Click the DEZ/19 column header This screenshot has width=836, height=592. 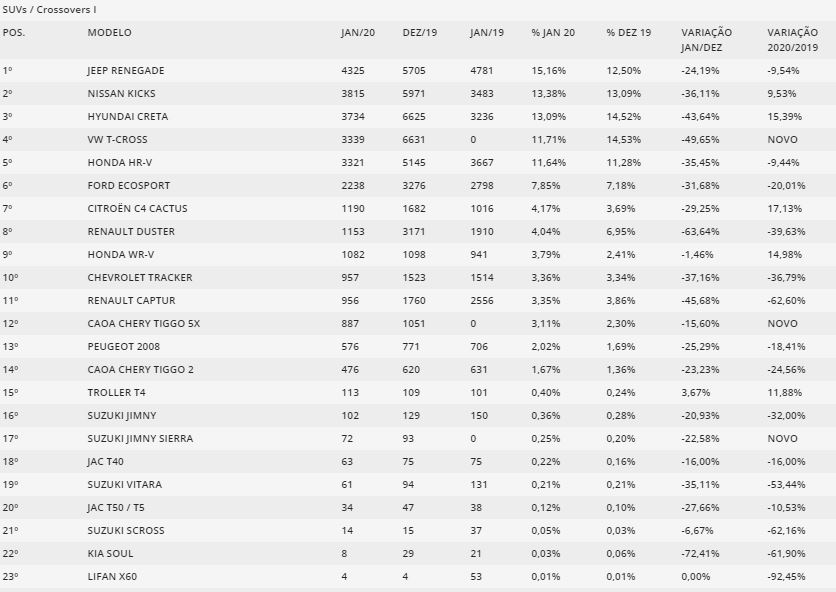pos(420,33)
